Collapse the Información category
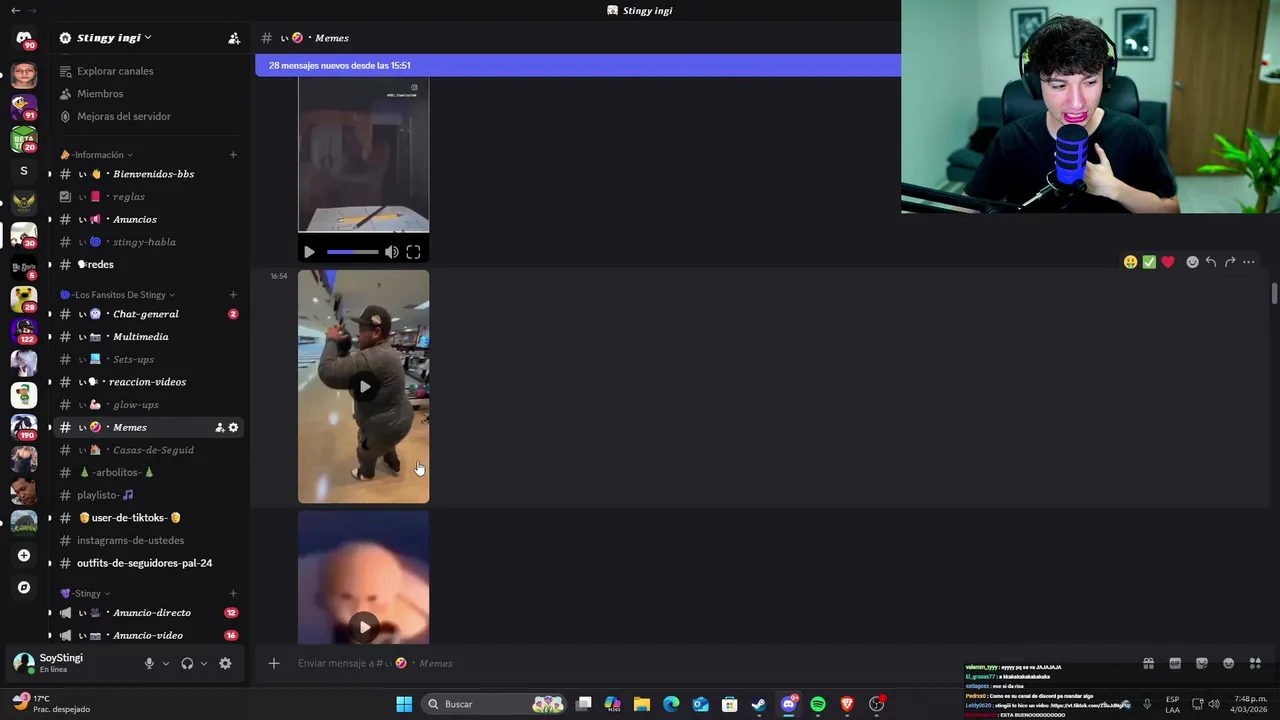Viewport: 1280px width, 720px height. point(96,155)
